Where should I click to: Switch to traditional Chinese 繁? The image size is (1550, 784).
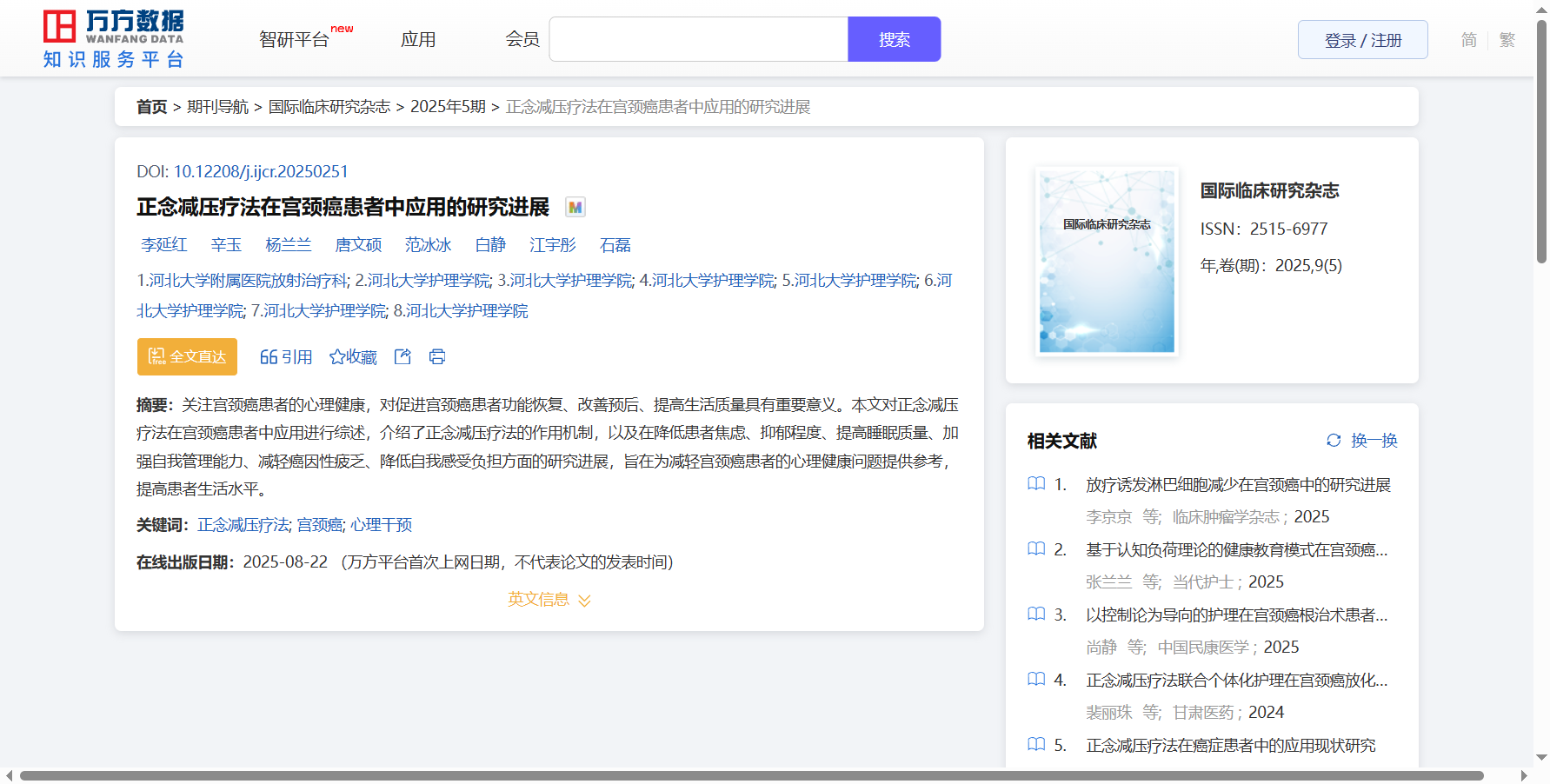(x=1507, y=40)
